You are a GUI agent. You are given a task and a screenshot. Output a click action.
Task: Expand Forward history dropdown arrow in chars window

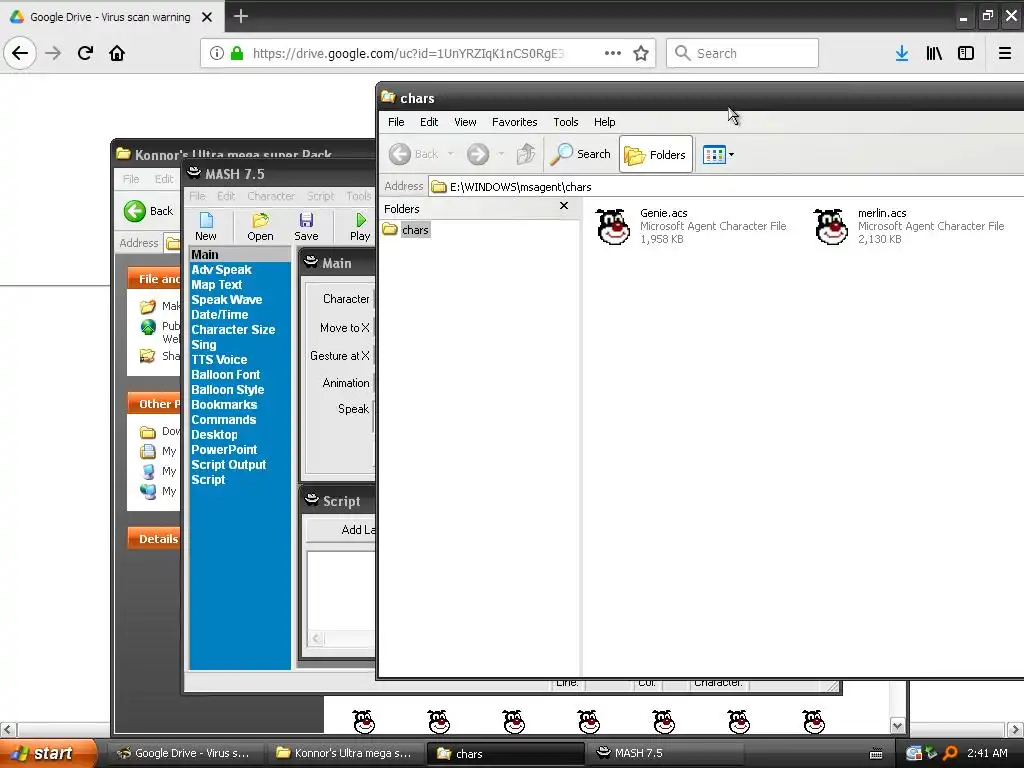pyautogui.click(x=501, y=155)
